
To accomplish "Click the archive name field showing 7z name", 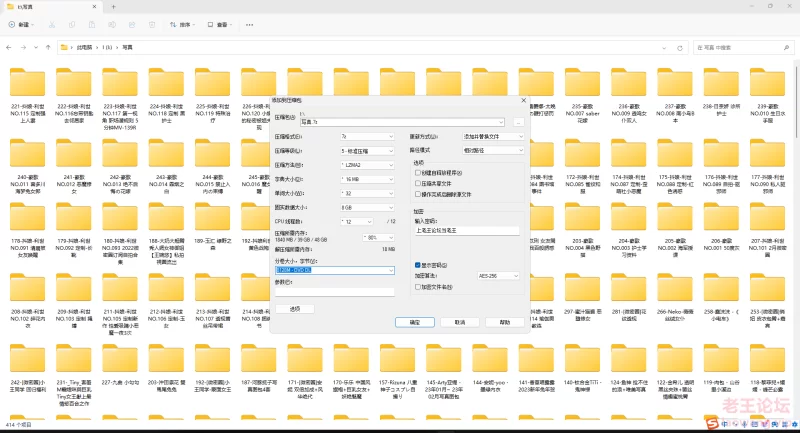I will (x=402, y=122).
